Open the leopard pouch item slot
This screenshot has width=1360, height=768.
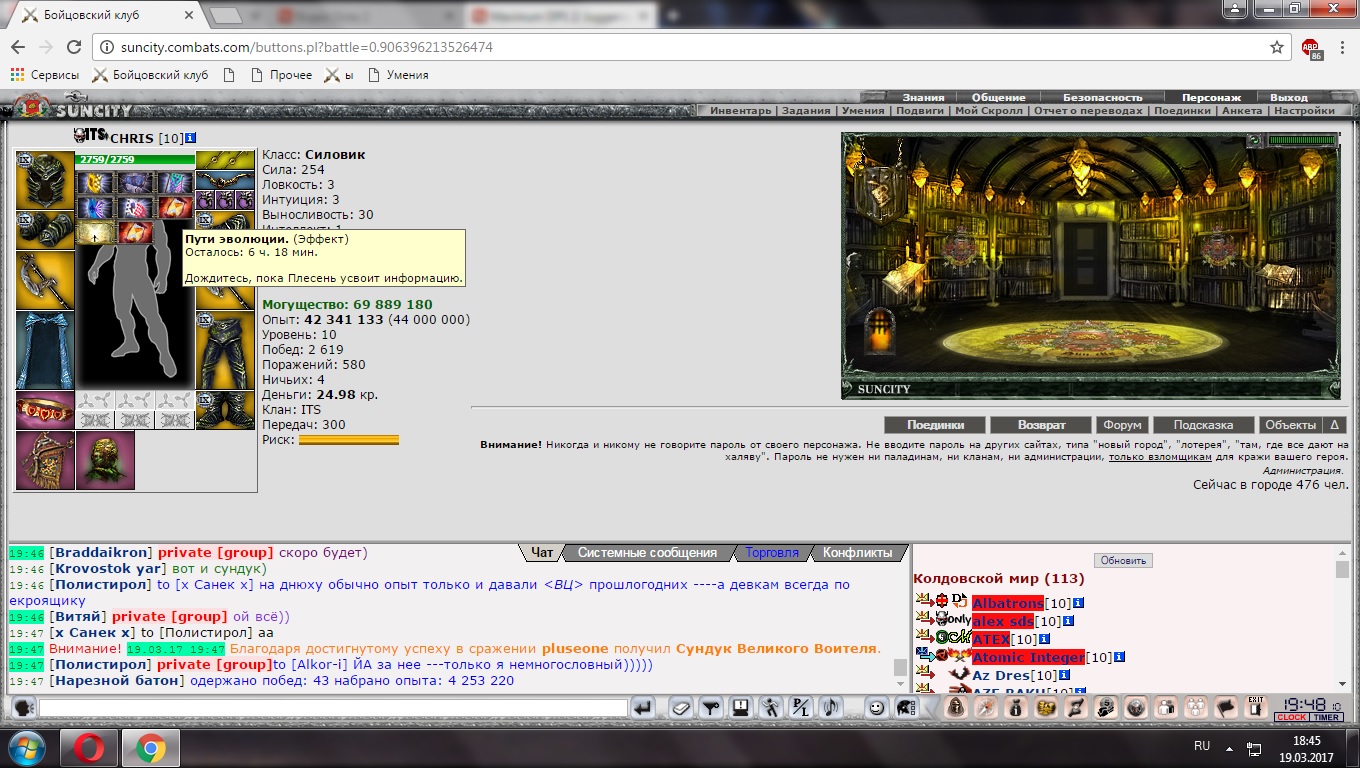(x=45, y=460)
